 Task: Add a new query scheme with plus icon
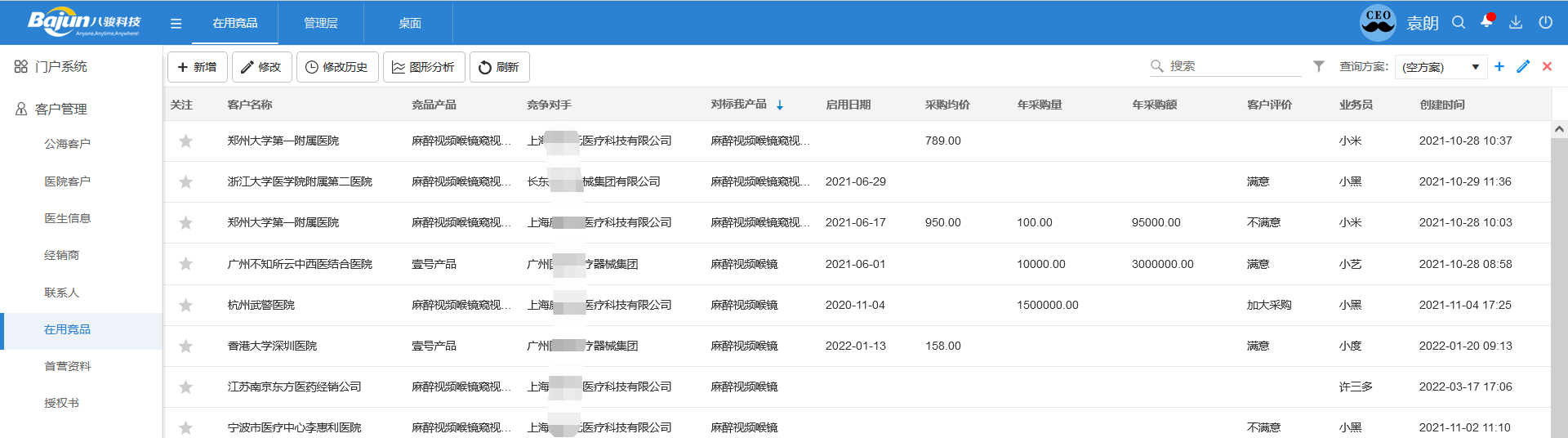click(x=1499, y=66)
